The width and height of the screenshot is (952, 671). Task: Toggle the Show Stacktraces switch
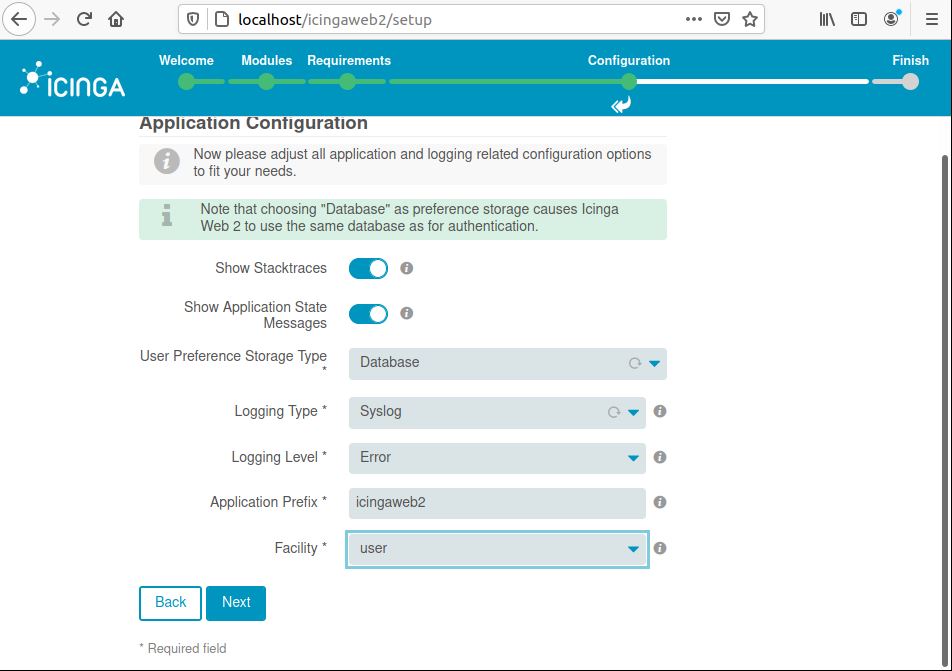click(x=369, y=268)
